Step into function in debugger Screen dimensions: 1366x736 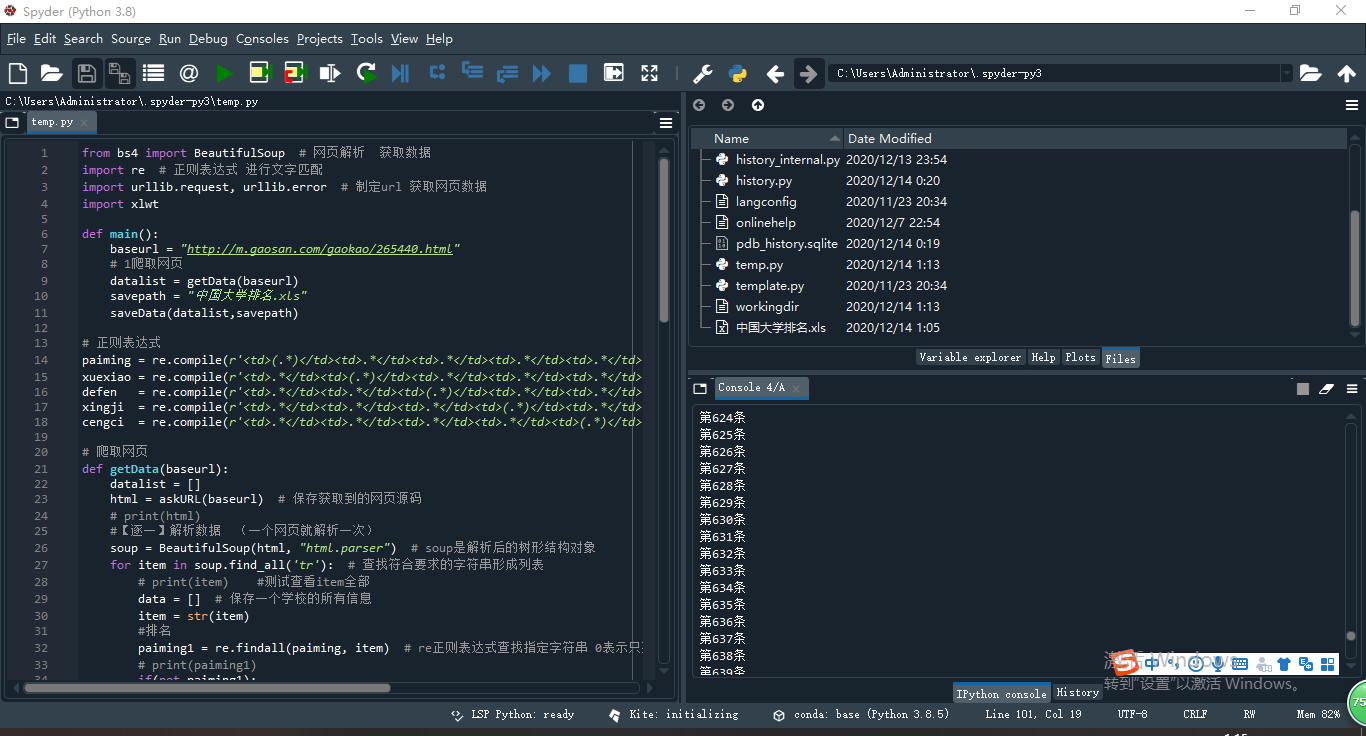point(472,73)
